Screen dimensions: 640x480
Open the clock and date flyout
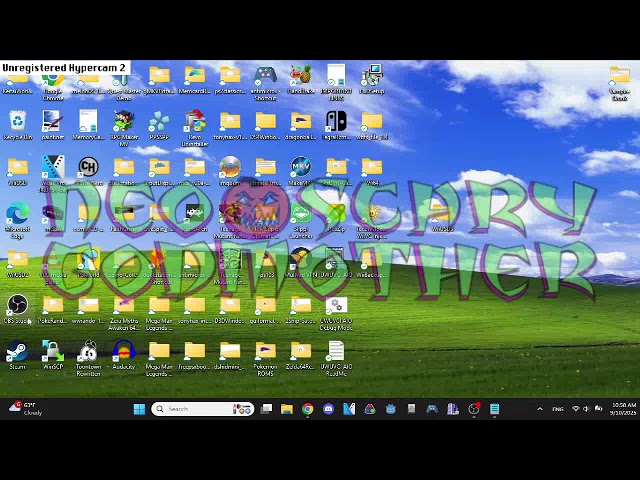(x=623, y=409)
